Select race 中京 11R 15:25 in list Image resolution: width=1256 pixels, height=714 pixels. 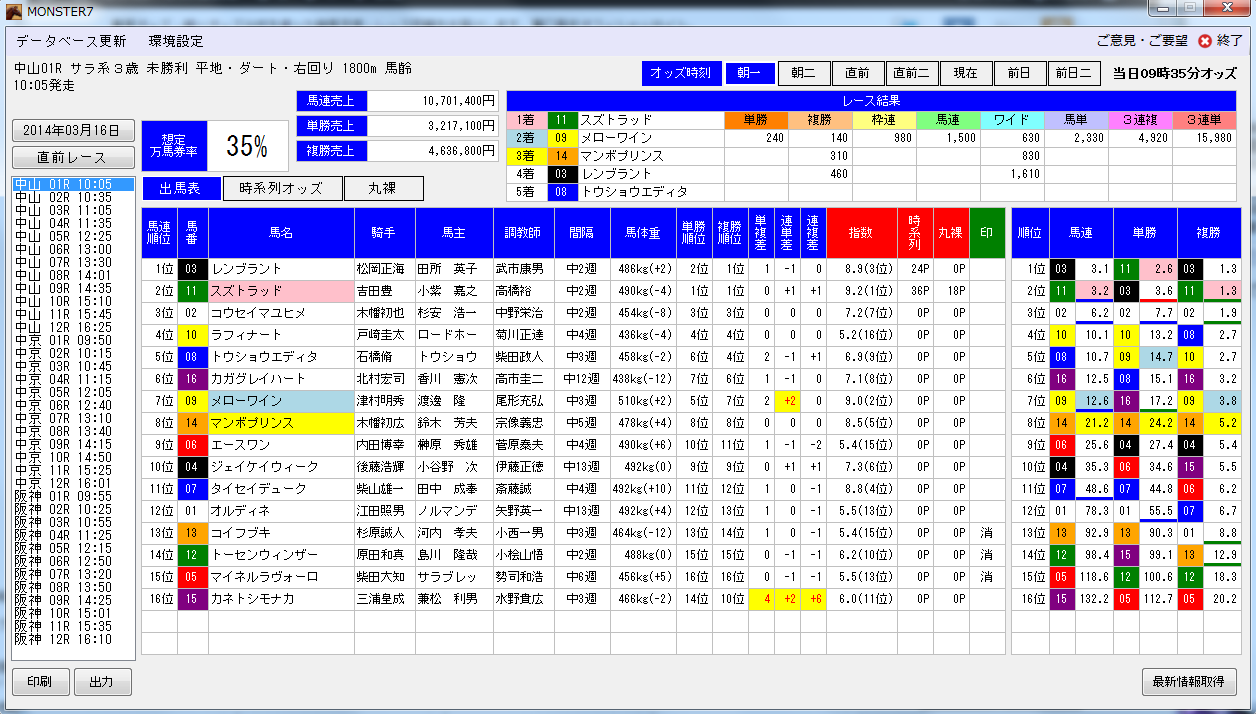point(73,470)
